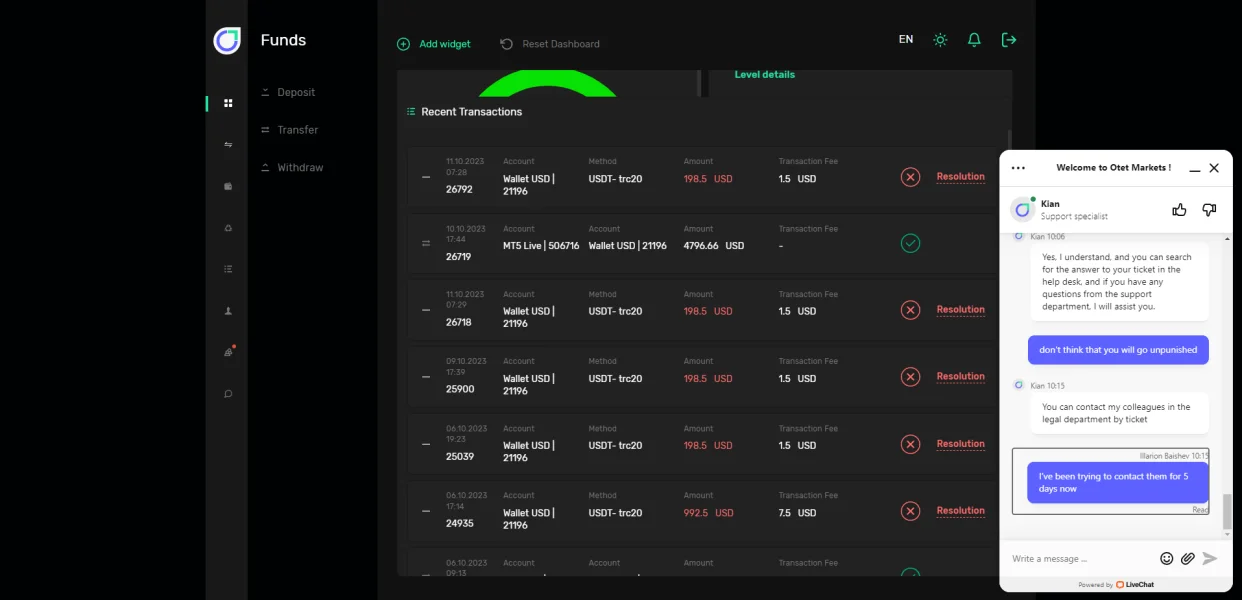
Task: Open notifications bell icon
Action: [x=974, y=40]
